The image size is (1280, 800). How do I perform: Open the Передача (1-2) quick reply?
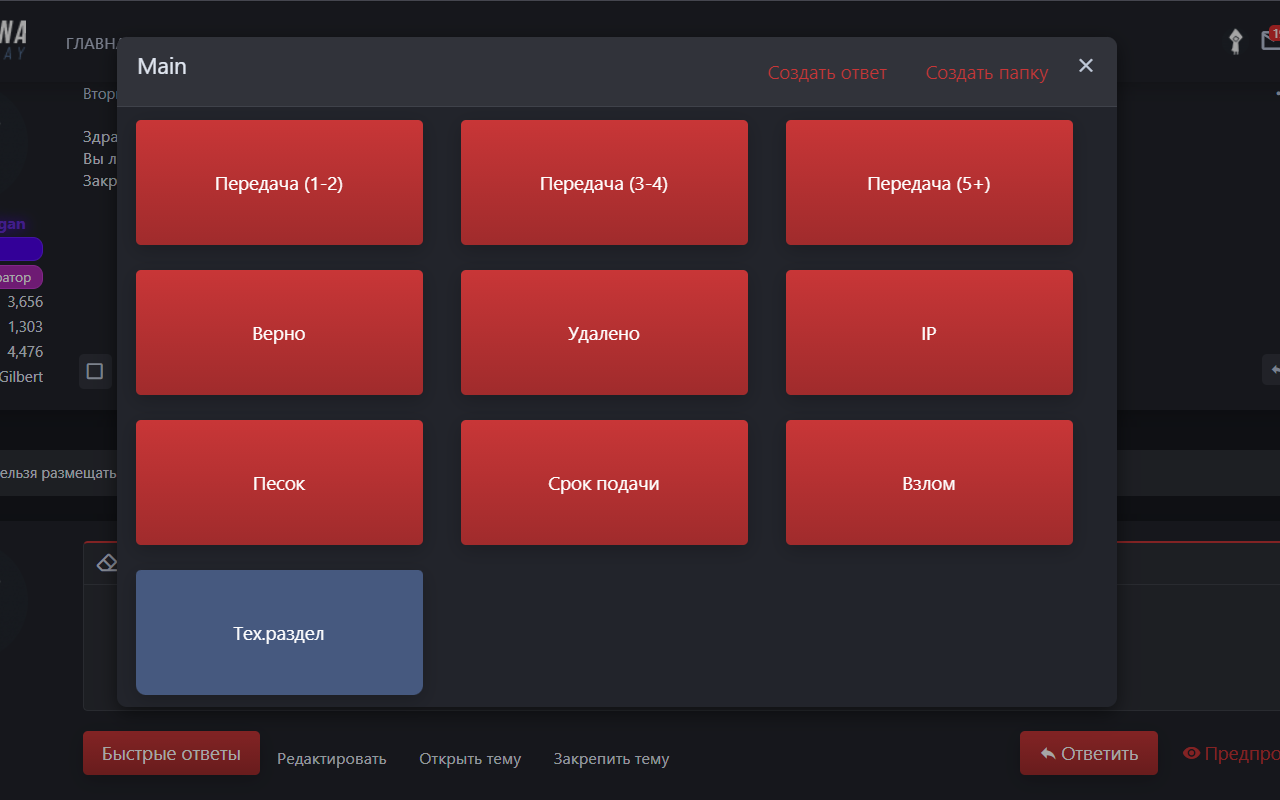(x=279, y=182)
